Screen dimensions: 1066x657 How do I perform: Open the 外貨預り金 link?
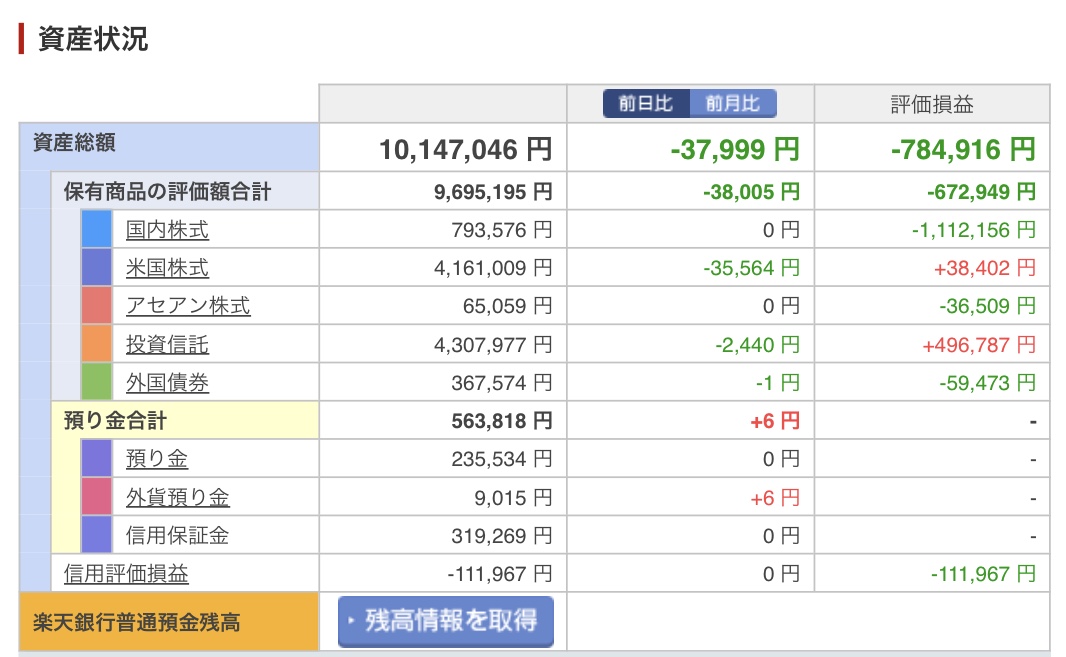177,498
